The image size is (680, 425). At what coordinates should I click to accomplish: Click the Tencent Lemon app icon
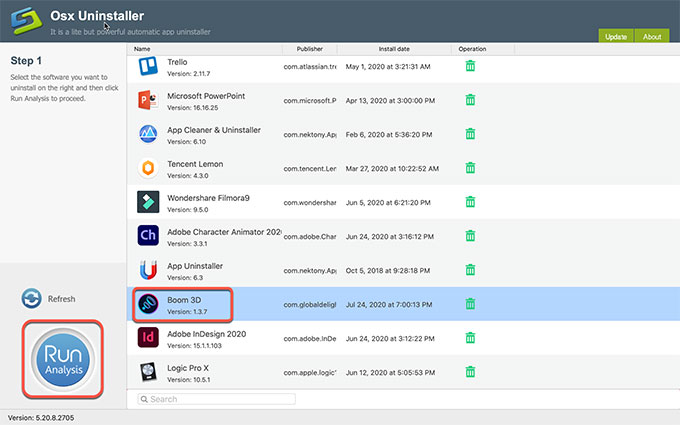[x=148, y=168]
